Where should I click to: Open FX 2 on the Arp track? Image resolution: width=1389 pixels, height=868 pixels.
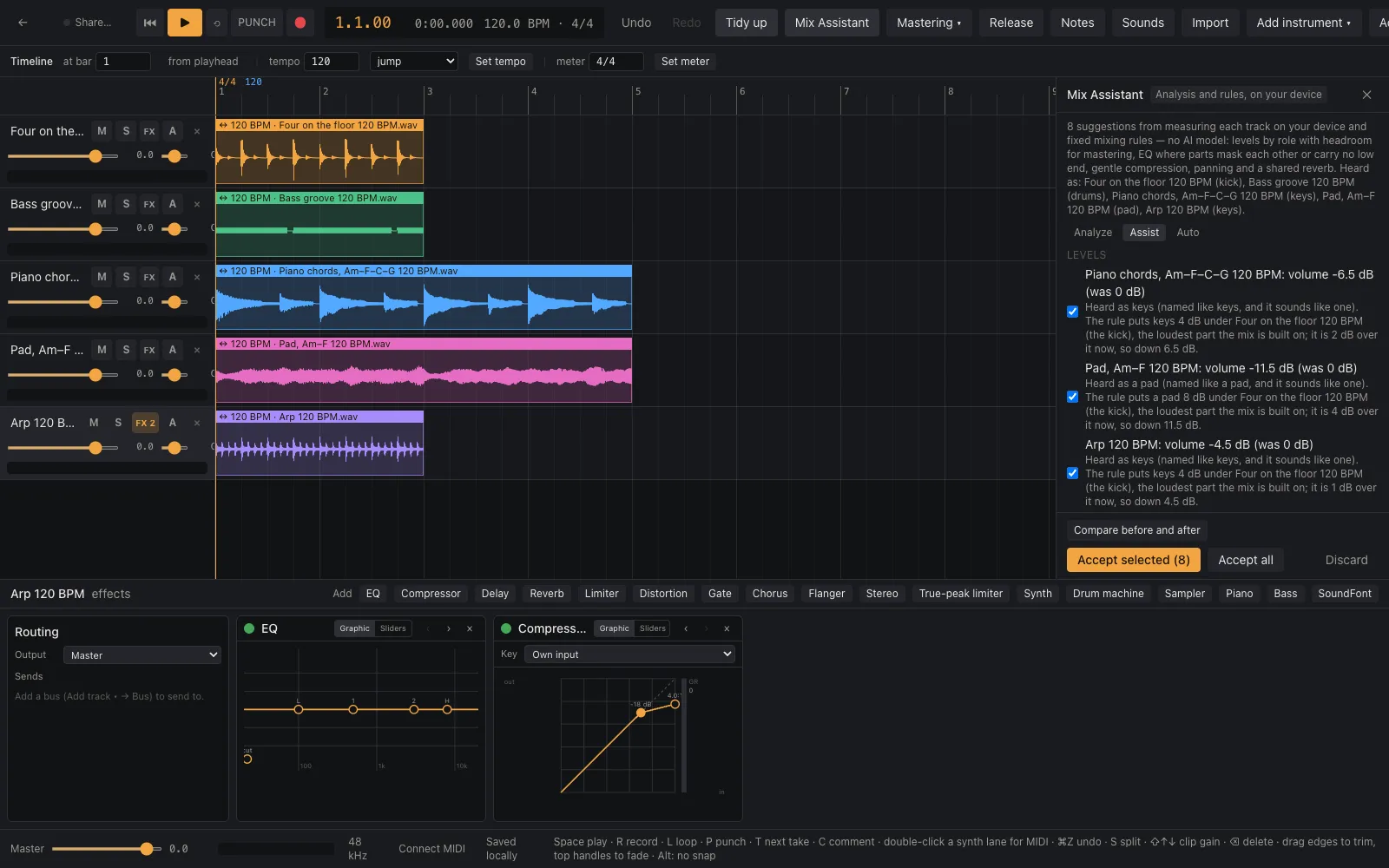145,423
